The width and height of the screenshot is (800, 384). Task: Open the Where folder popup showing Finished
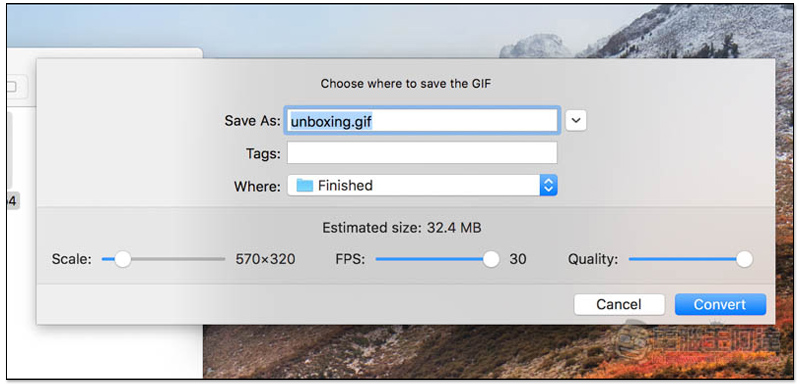click(422, 185)
